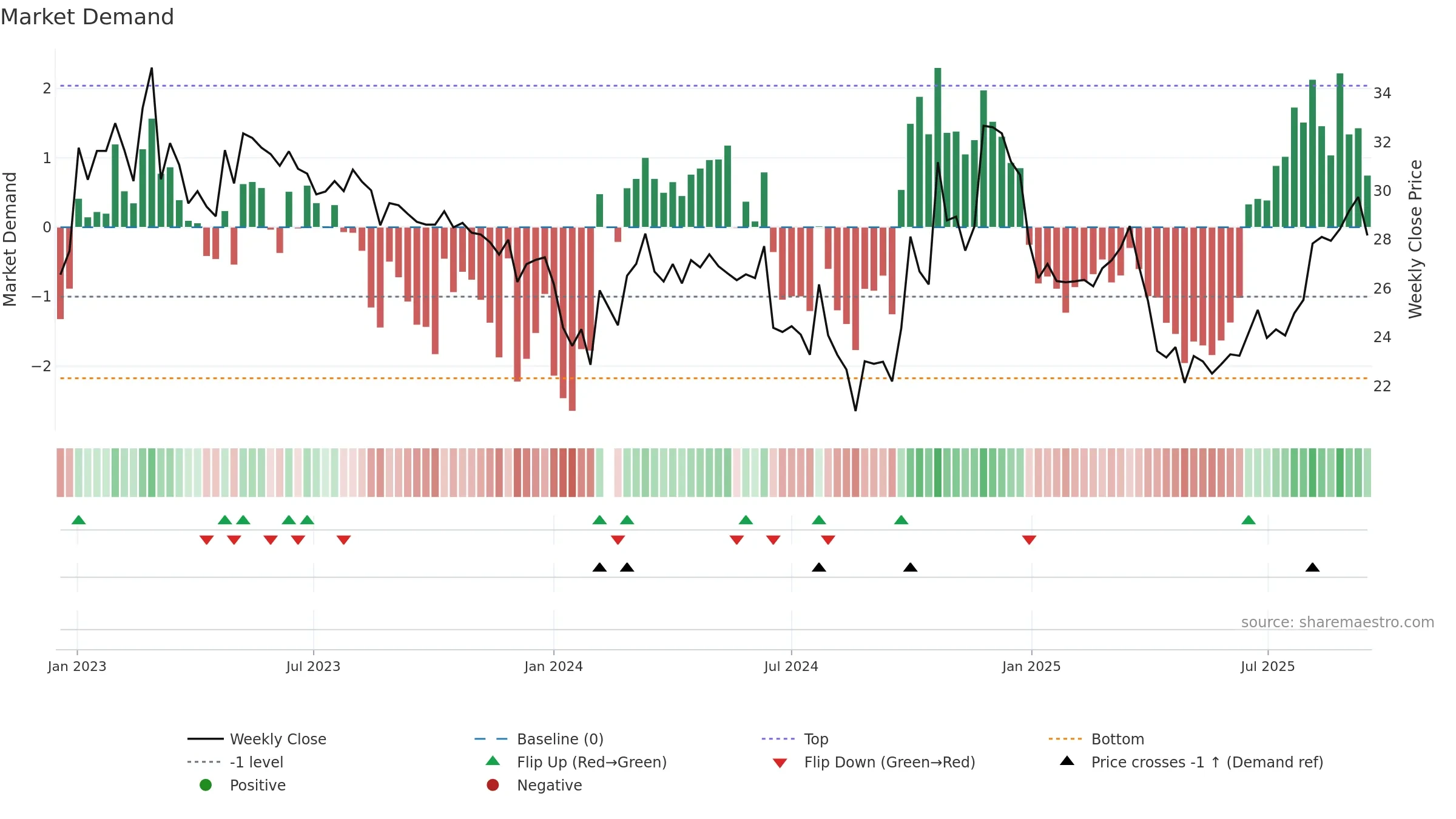Toggle the Weekly Close legend entry

tap(257, 739)
